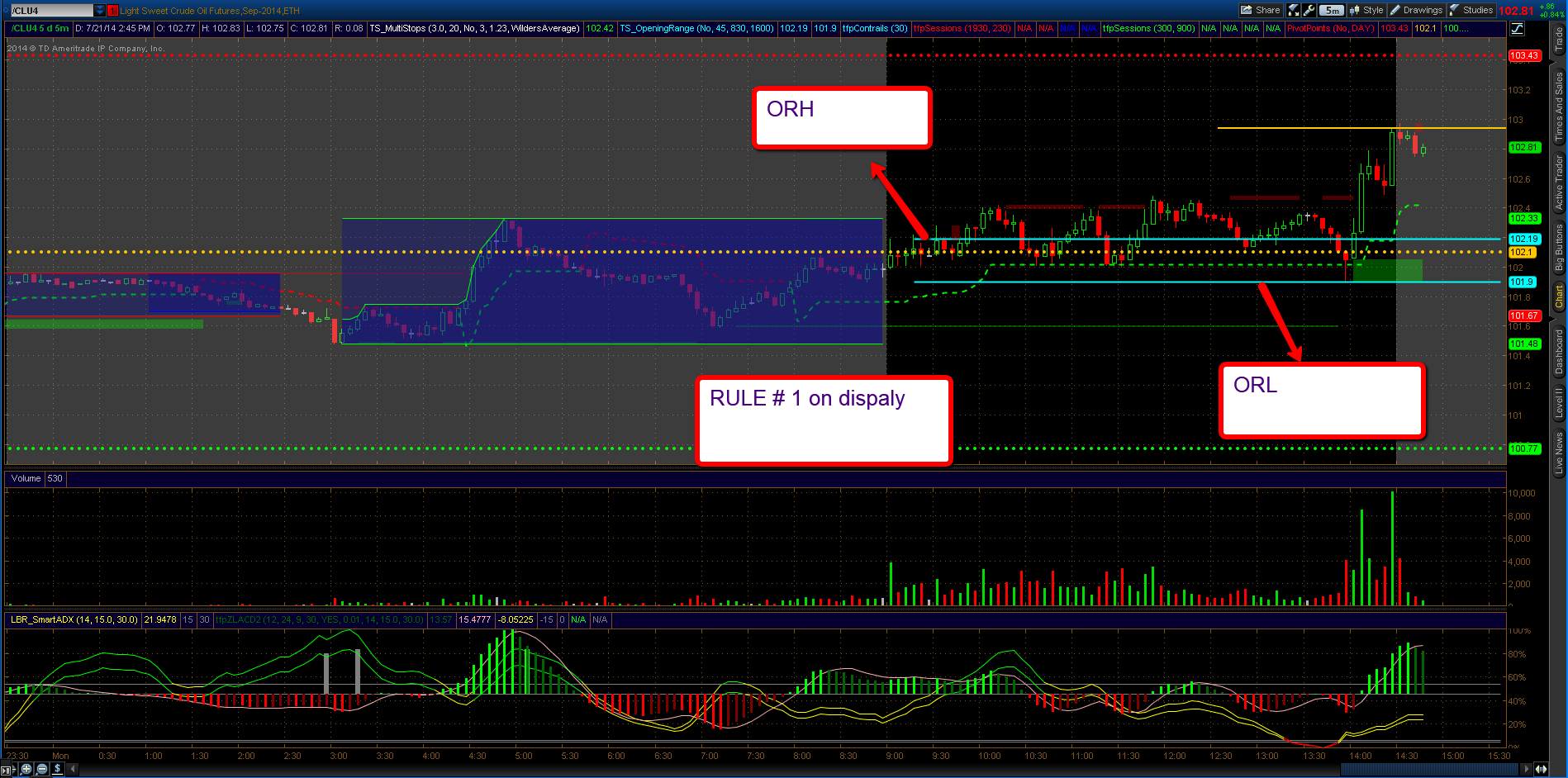The height and width of the screenshot is (778, 1568).
Task: Open the 5m timeframe selector
Action: (x=1332, y=10)
